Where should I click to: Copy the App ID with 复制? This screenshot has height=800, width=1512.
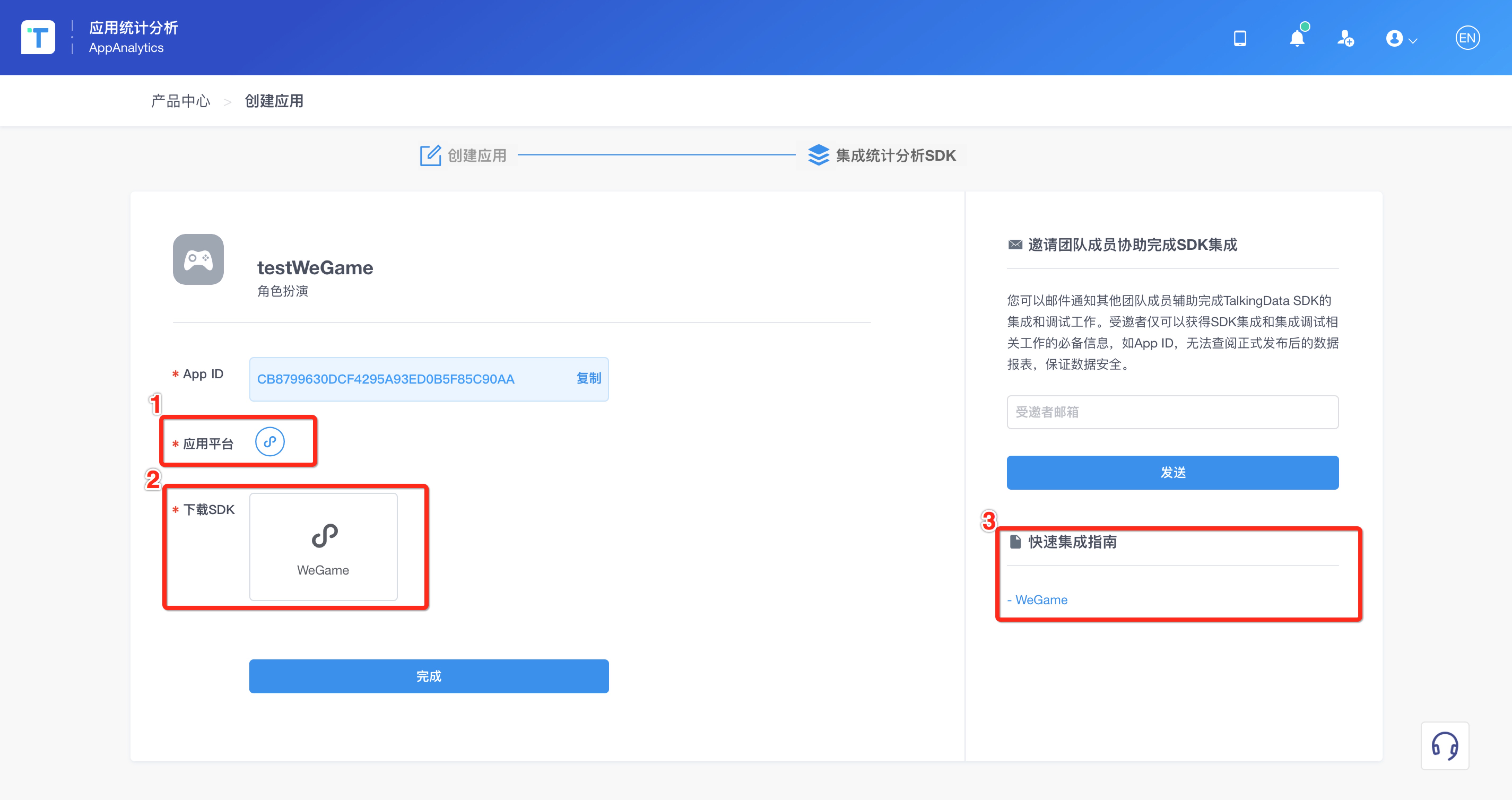point(589,379)
